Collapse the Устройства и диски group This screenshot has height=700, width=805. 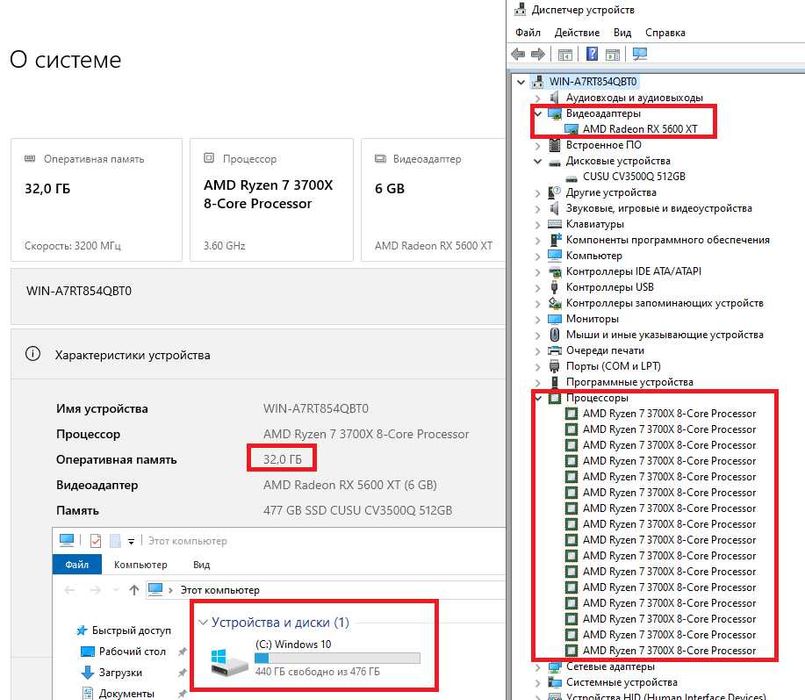point(203,622)
